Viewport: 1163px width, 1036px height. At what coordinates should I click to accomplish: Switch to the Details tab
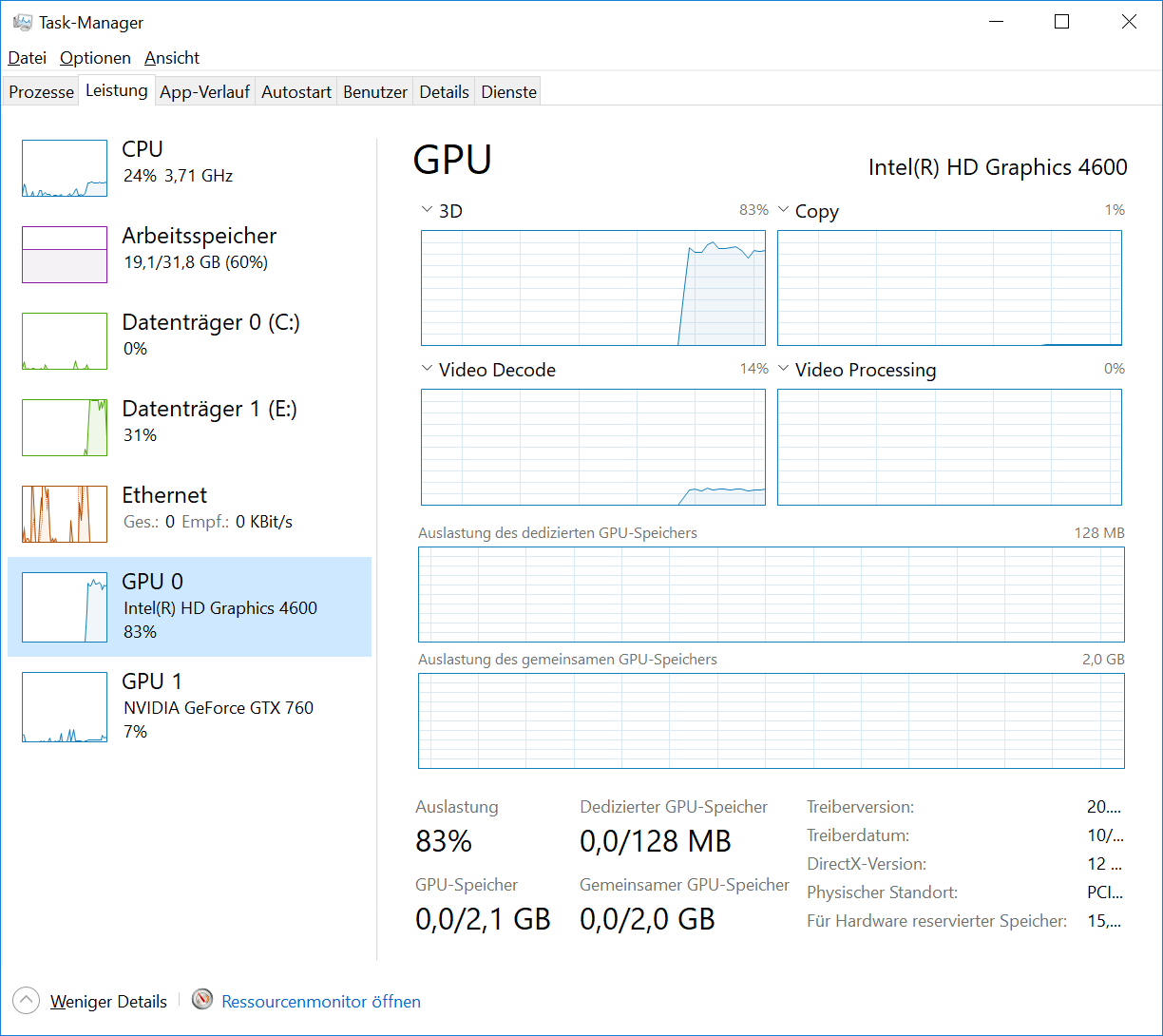(445, 92)
